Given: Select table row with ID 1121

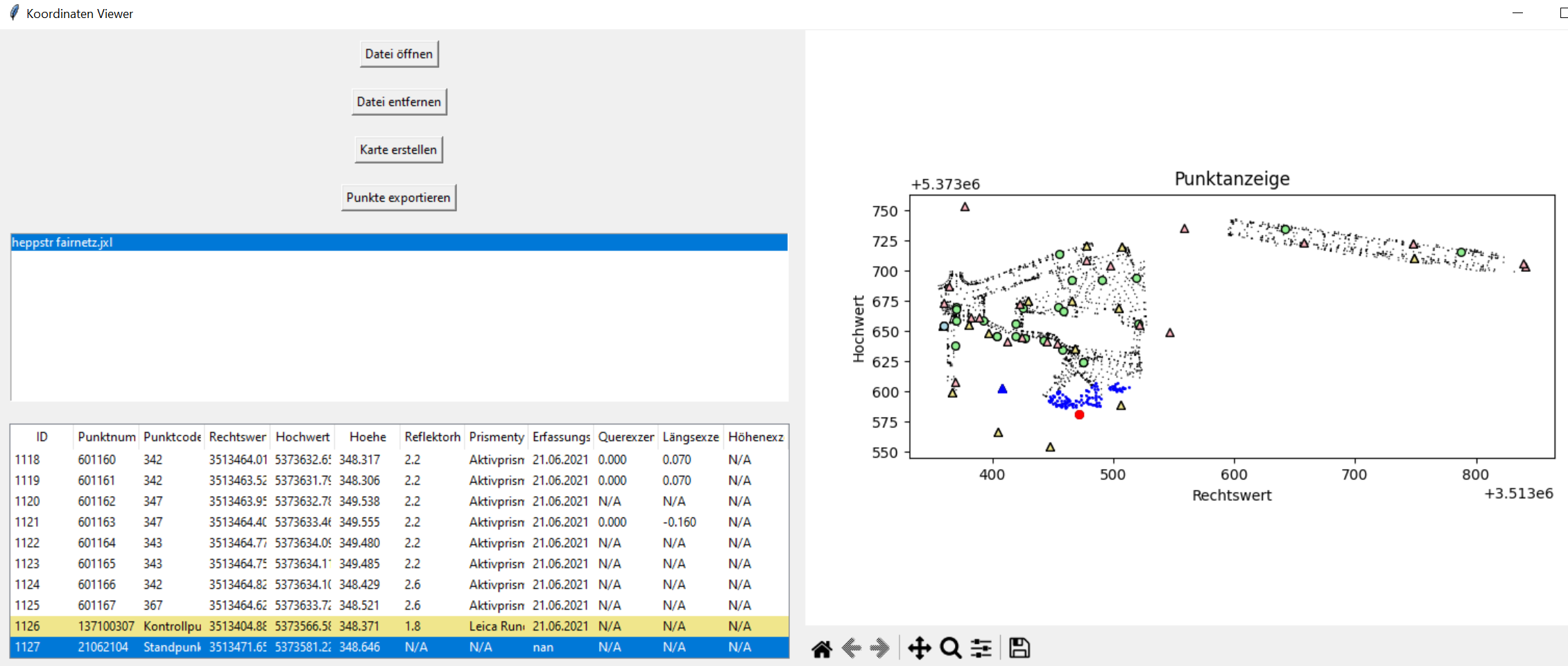Looking at the screenshot, I should tap(399, 522).
